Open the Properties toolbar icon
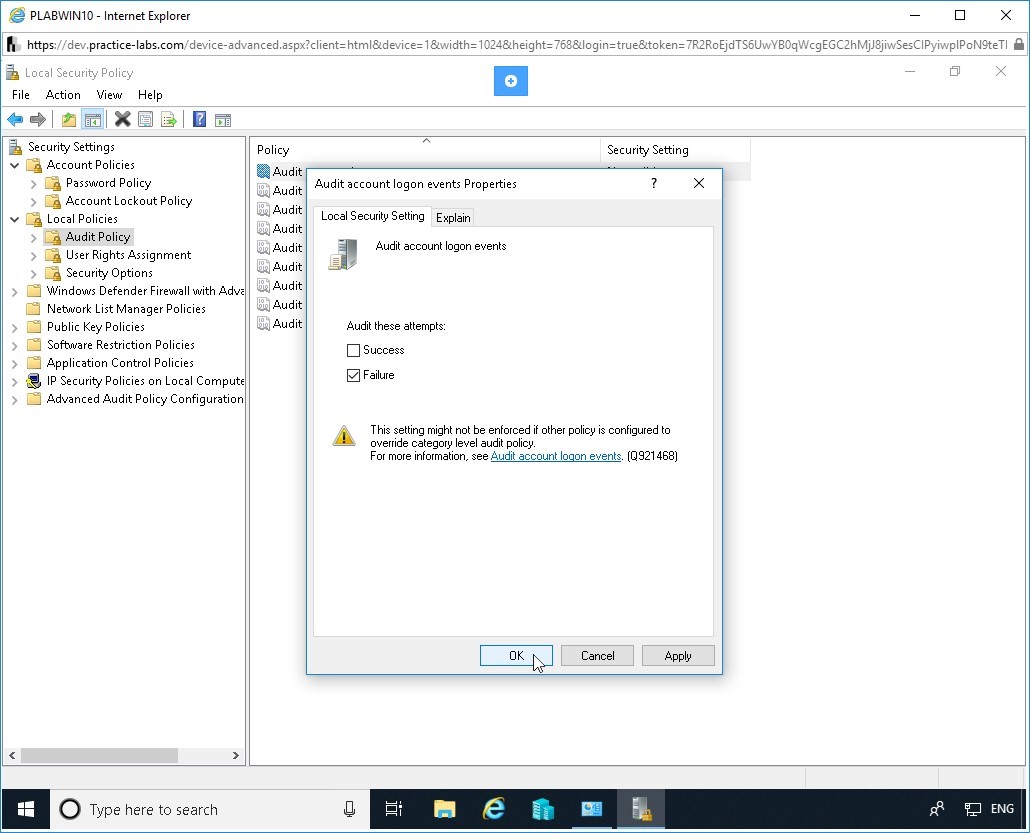 point(146,120)
